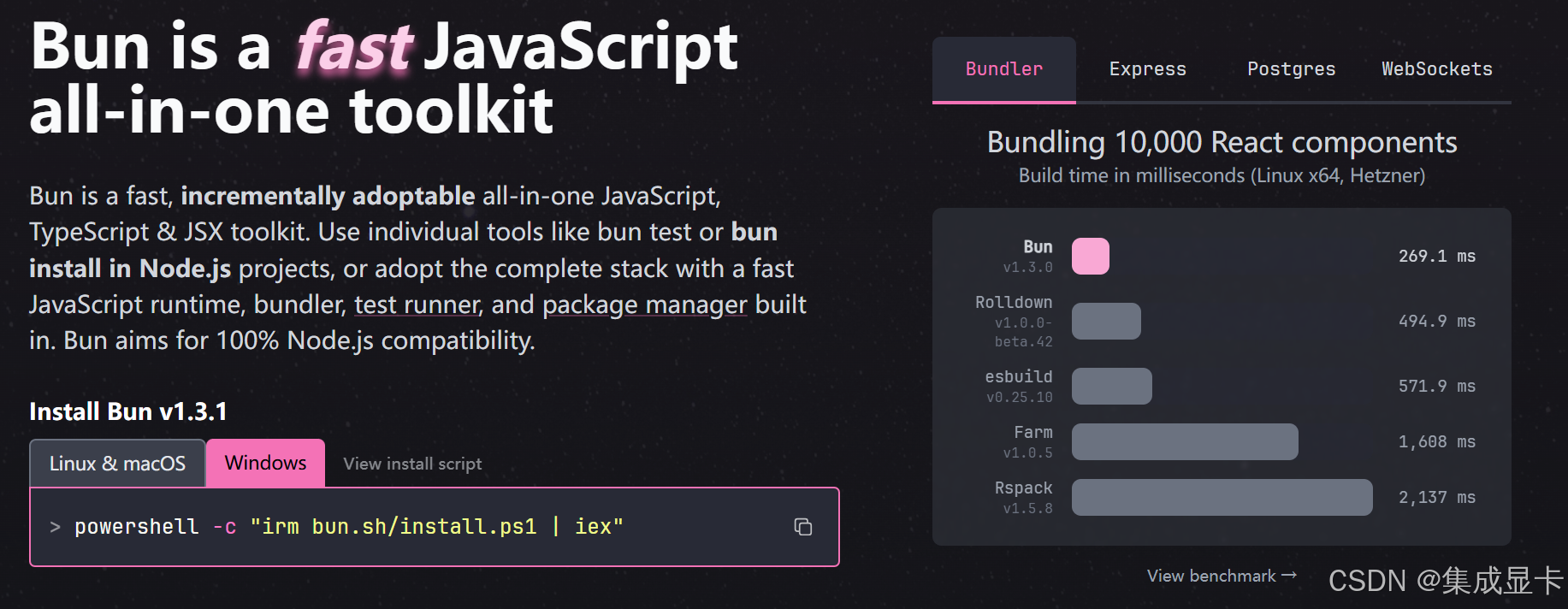This screenshot has height=609, width=1568.
Task: Click the Rspack v1.5.8 label
Action: [1024, 498]
